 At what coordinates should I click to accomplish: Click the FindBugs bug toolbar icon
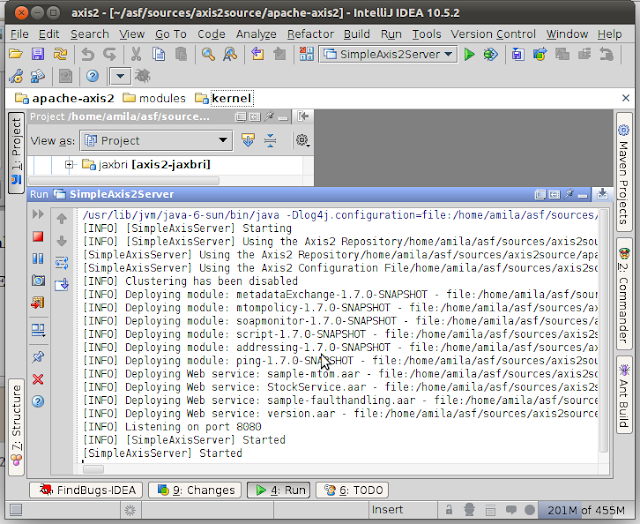[x=142, y=75]
